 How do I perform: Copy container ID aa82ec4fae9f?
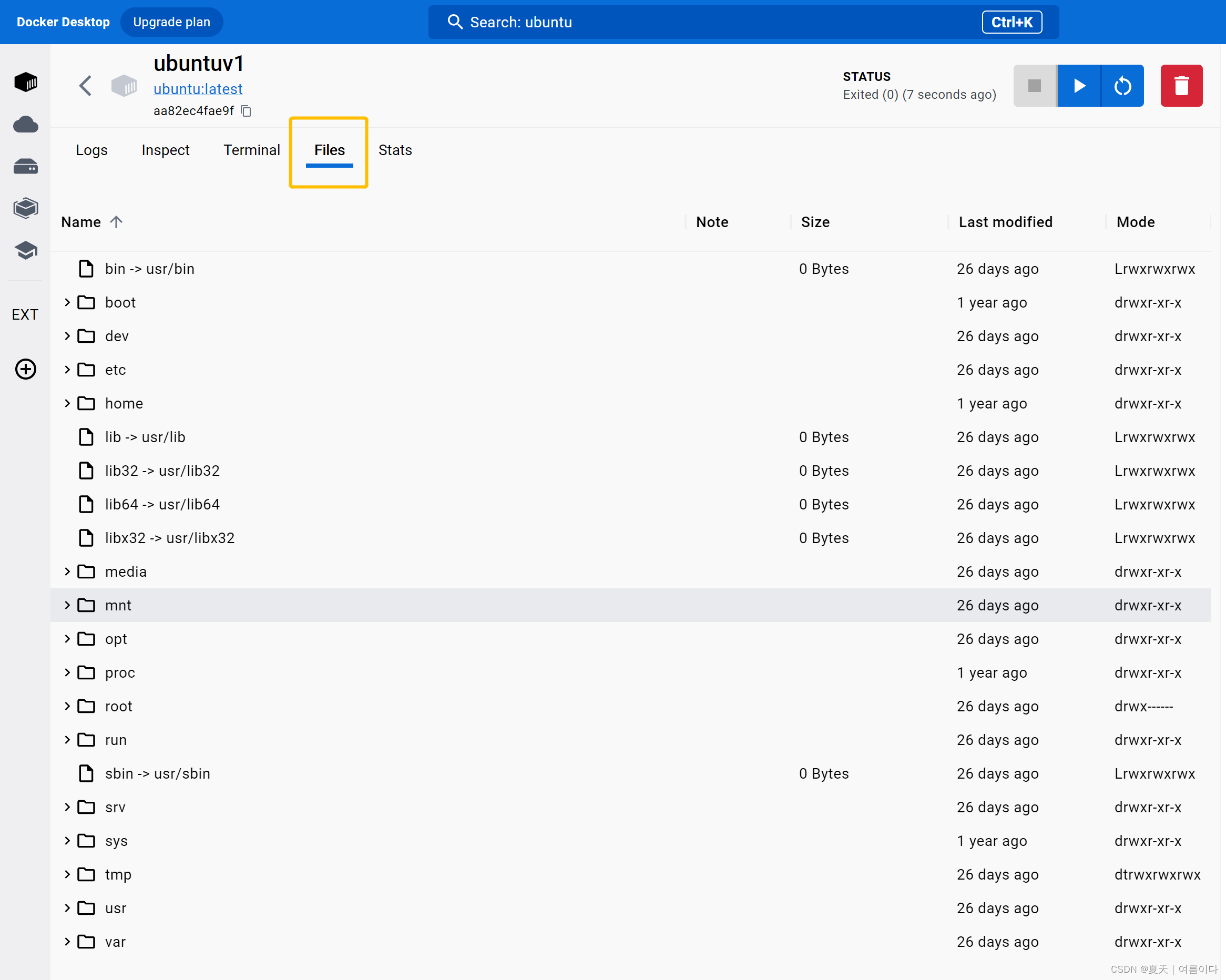pyautogui.click(x=246, y=111)
